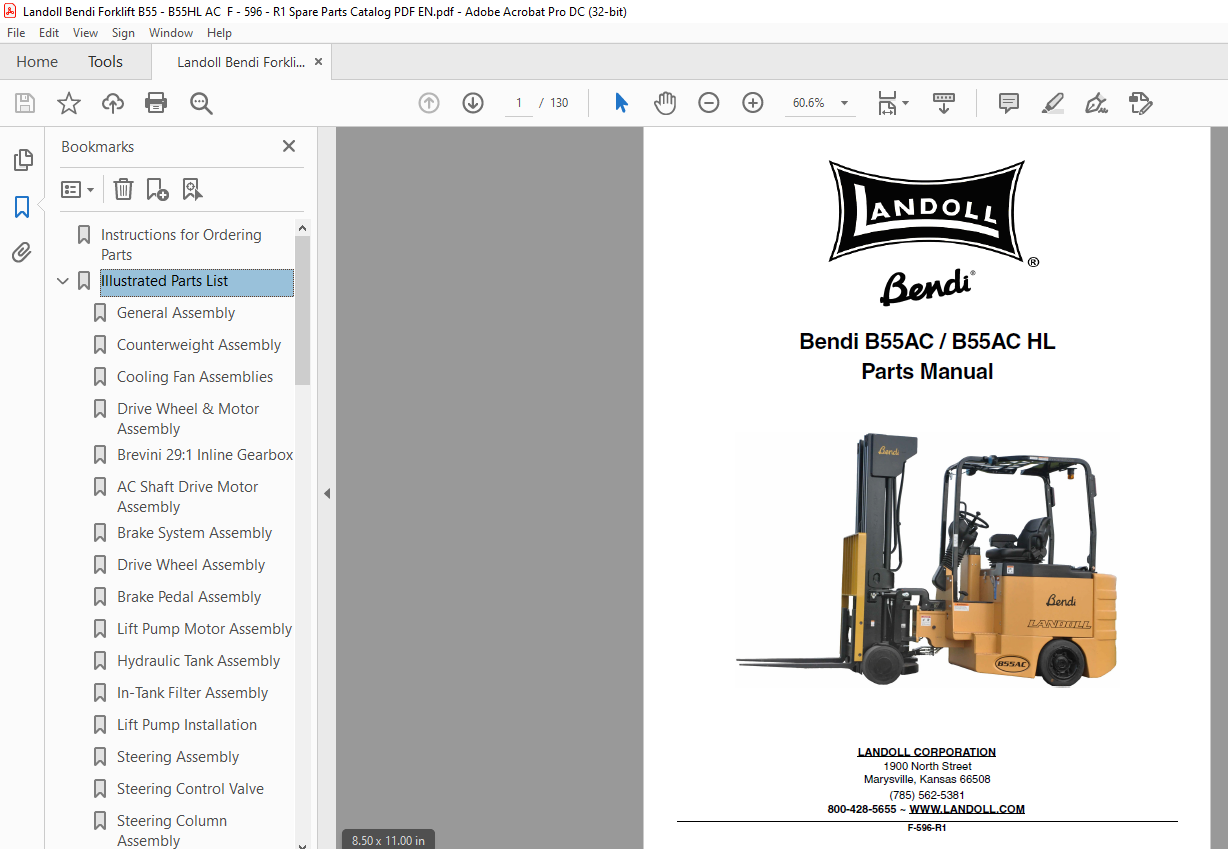Screen dimensions: 1228x849
Task: Select Instructions for Ordering Parts bookmark
Action: click(180, 245)
